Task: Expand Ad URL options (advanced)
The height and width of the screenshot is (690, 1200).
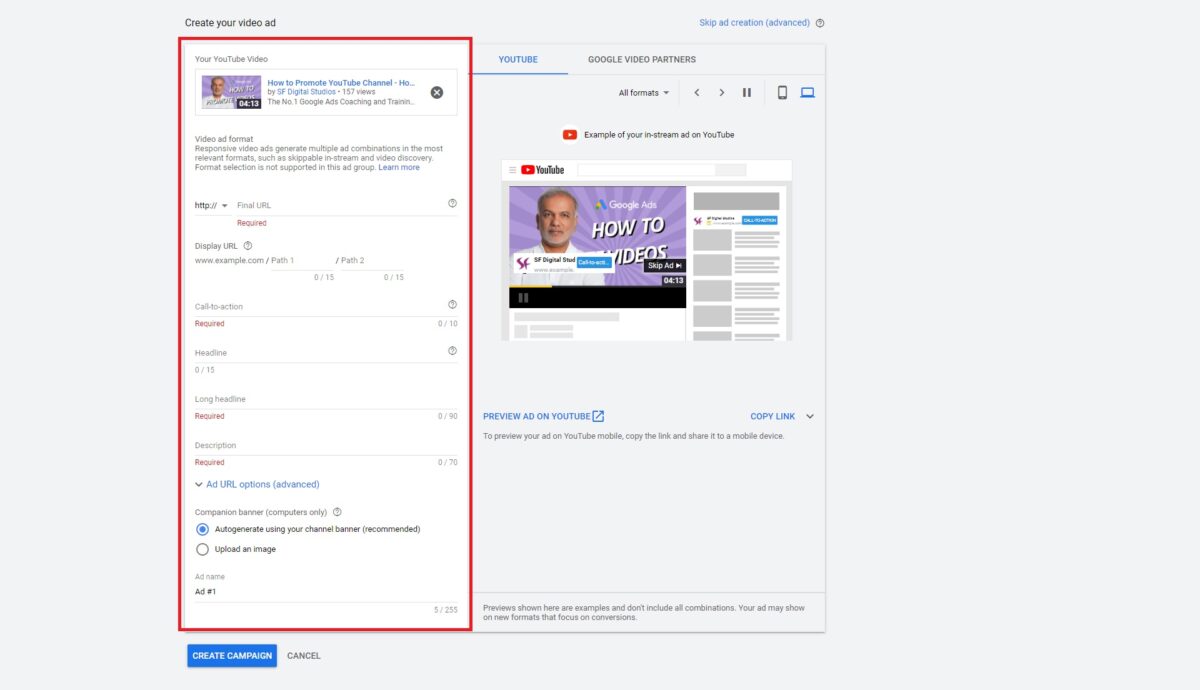Action: tap(257, 484)
